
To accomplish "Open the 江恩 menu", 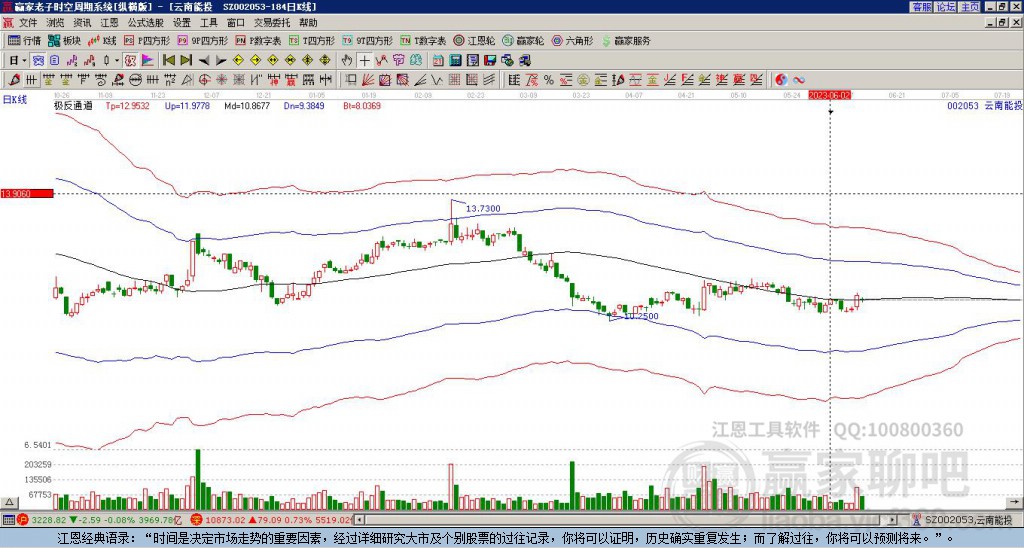I will 110,23.
